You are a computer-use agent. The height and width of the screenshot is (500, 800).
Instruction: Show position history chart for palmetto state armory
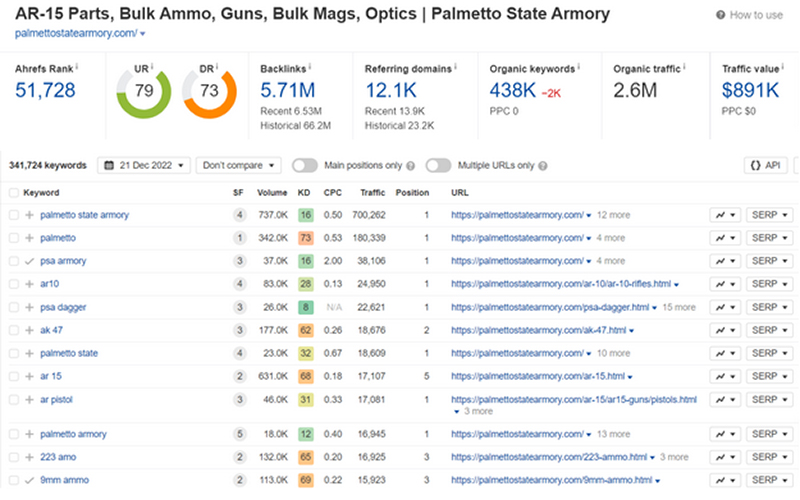(725, 215)
